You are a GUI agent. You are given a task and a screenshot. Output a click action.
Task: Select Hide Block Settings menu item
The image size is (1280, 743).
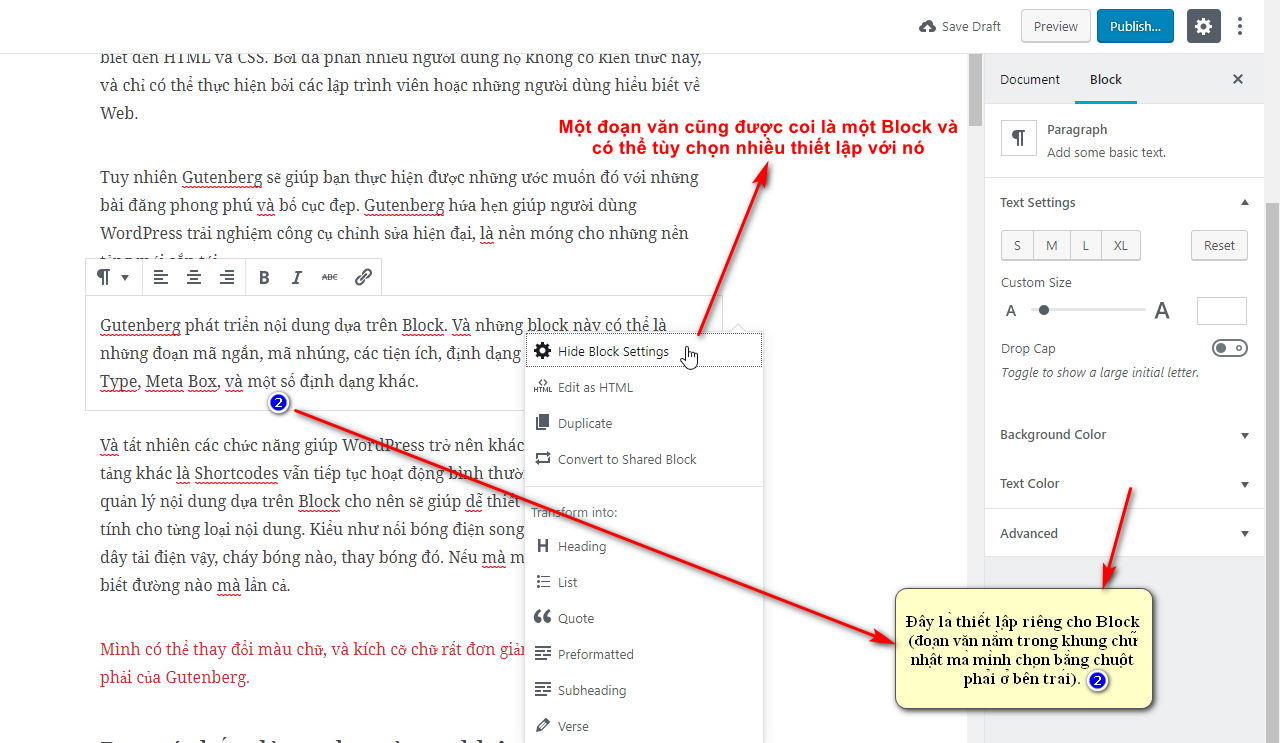pyautogui.click(x=644, y=351)
